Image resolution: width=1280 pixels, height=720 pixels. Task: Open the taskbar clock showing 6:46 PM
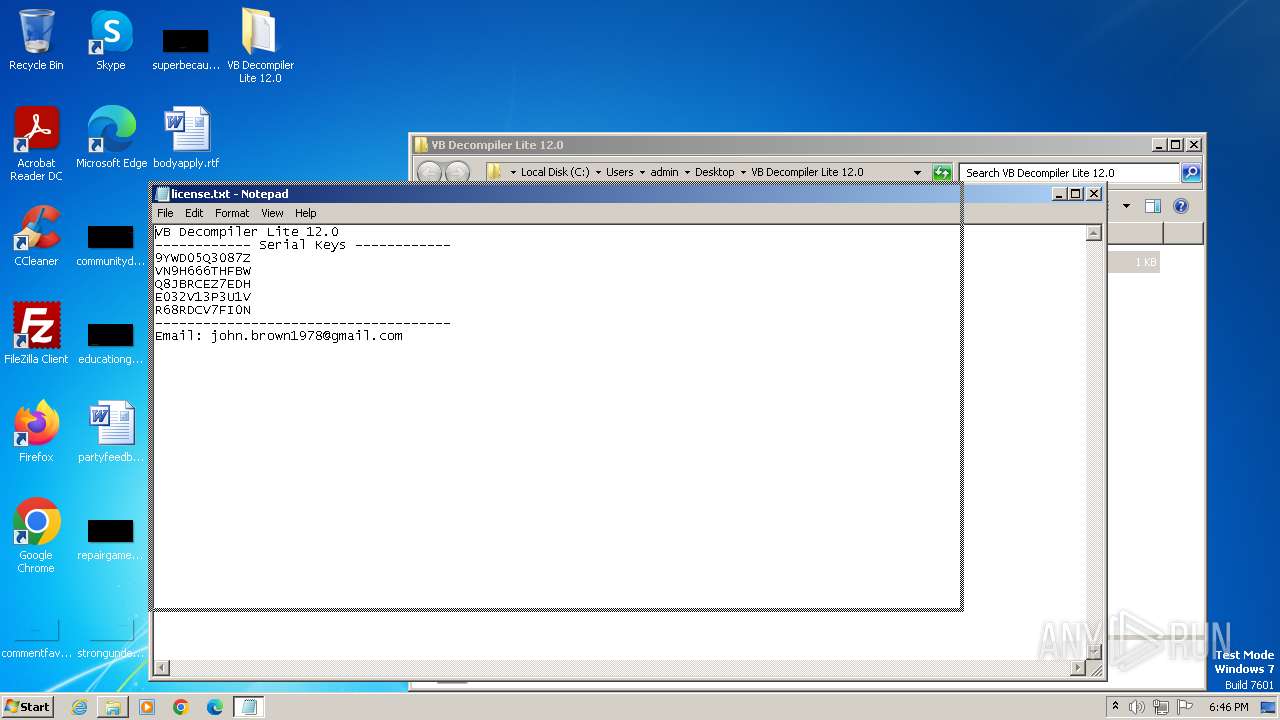pos(1228,707)
